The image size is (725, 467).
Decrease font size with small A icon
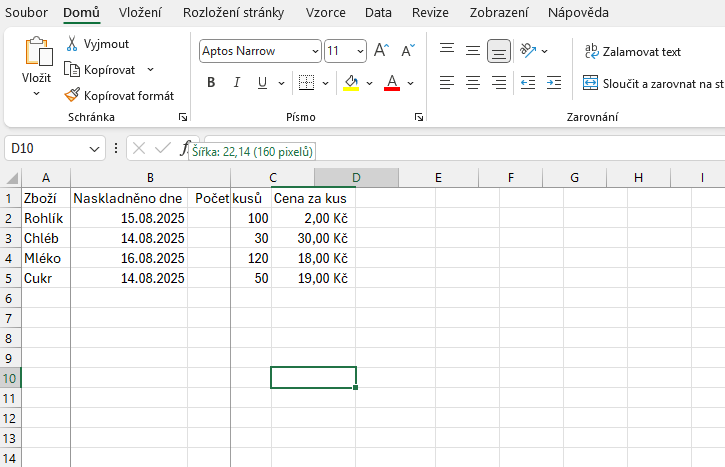(x=408, y=50)
